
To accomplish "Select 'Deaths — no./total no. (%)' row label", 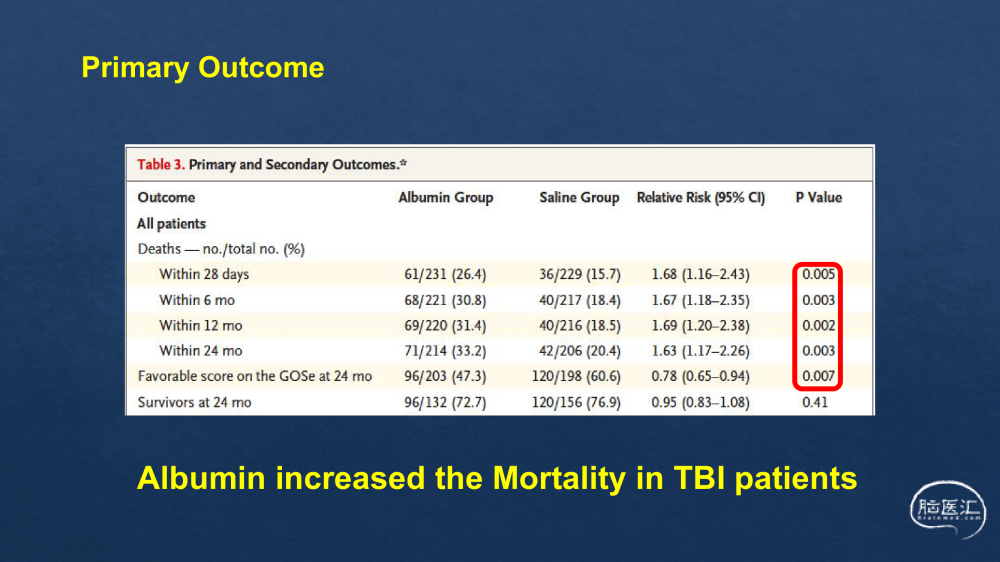I will point(221,249).
